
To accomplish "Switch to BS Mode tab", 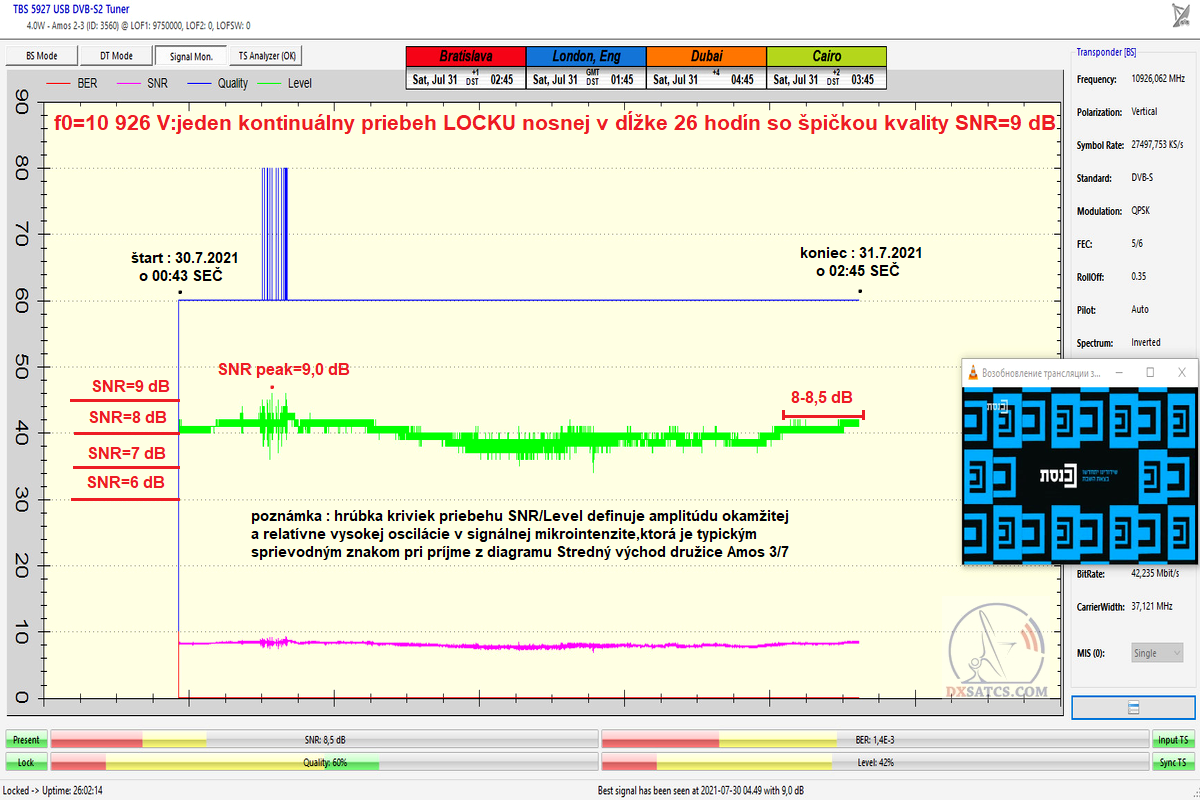I will pyautogui.click(x=41, y=56).
